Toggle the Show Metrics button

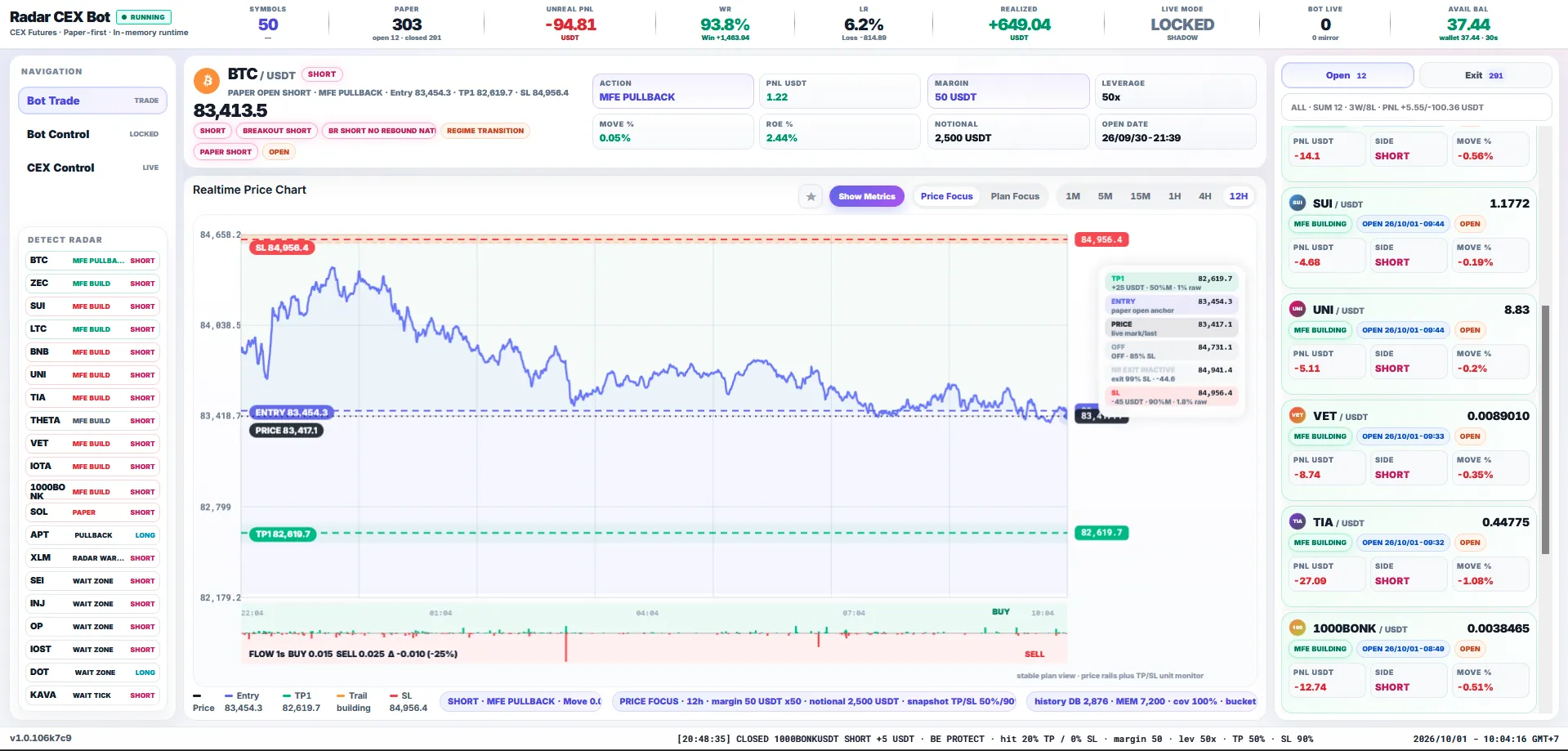[866, 196]
